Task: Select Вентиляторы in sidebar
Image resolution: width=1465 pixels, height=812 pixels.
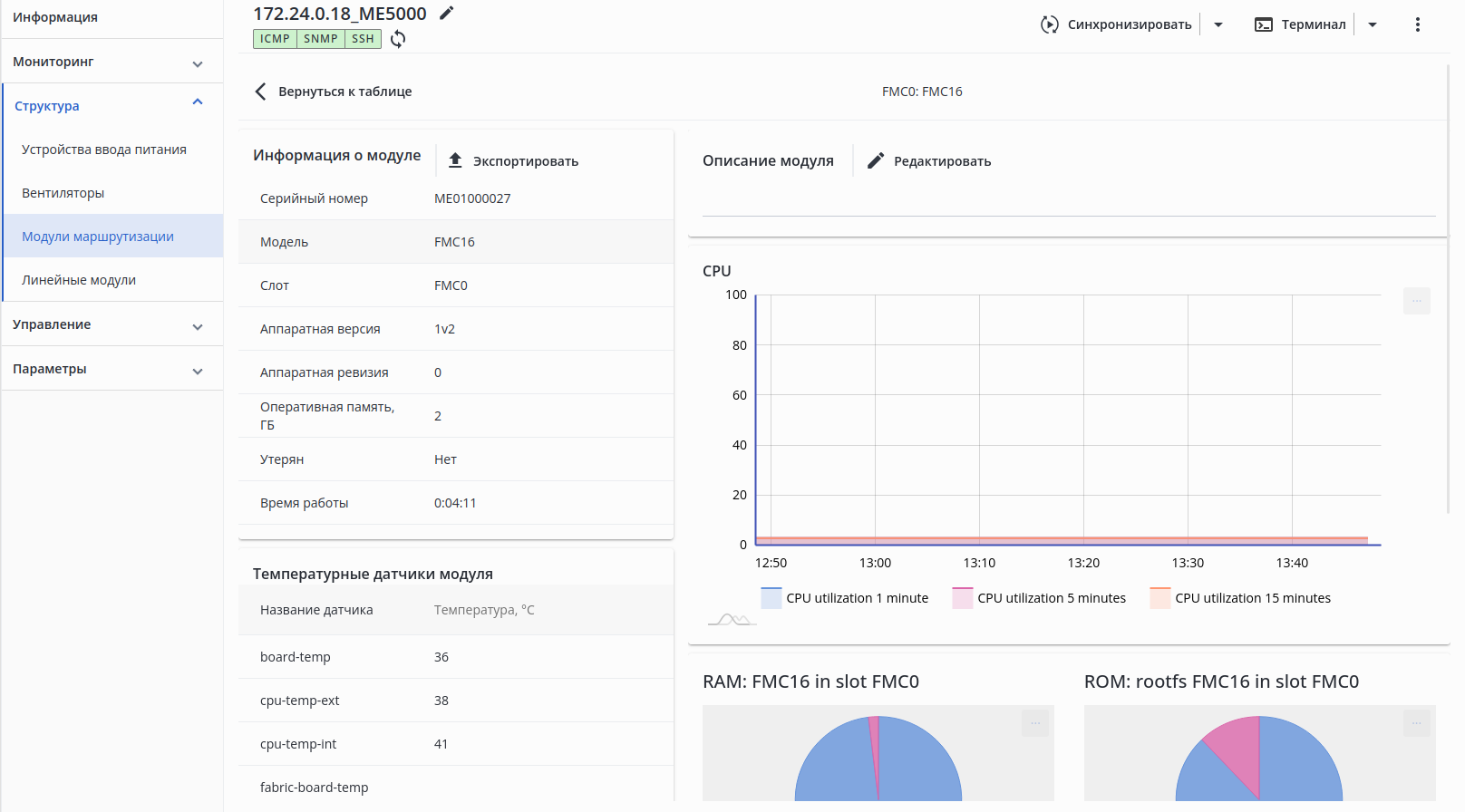Action: [x=63, y=193]
